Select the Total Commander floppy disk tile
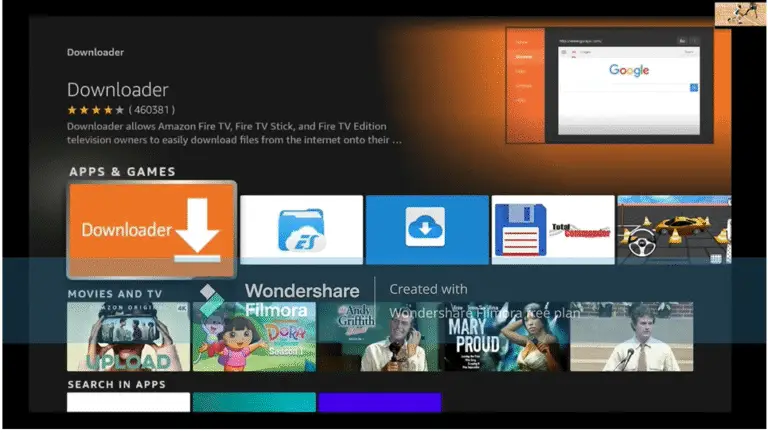 pyautogui.click(x=552, y=229)
